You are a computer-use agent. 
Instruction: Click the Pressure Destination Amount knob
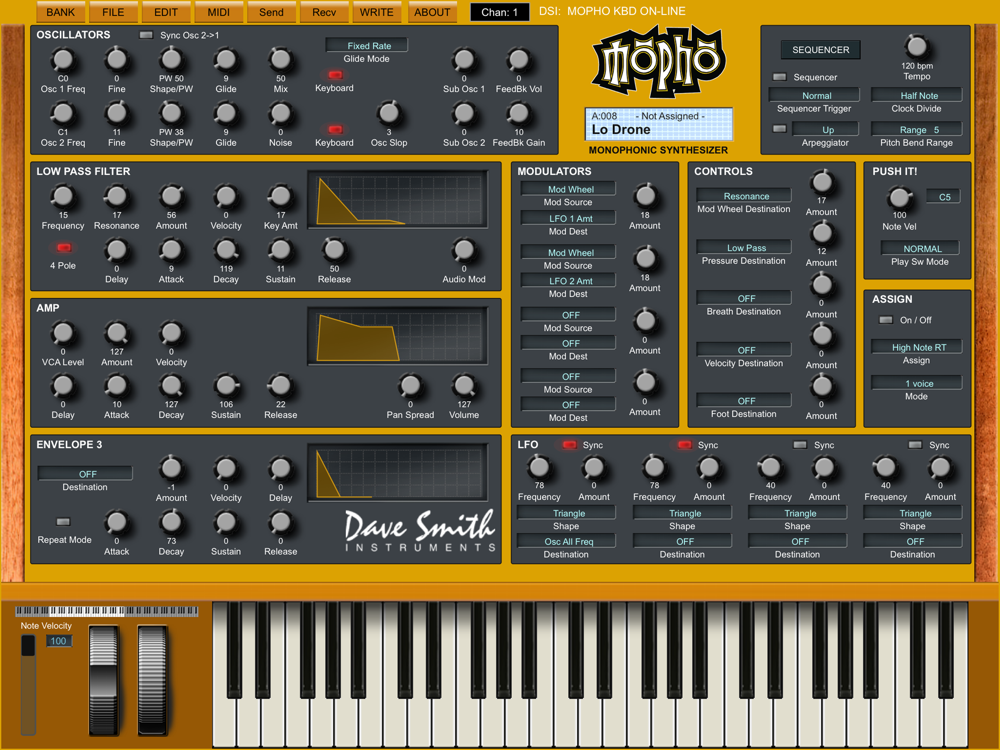[821, 233]
